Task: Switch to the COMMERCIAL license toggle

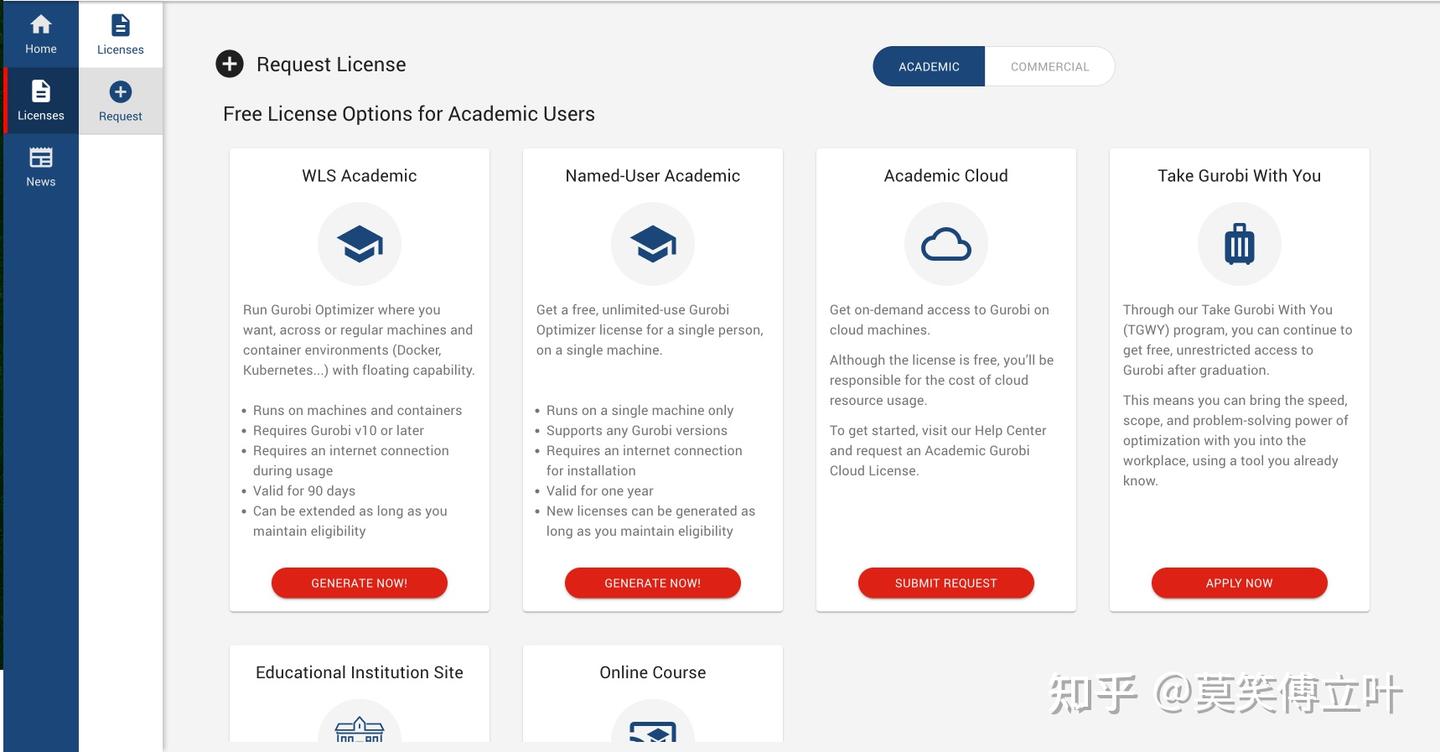Action: pos(1050,67)
